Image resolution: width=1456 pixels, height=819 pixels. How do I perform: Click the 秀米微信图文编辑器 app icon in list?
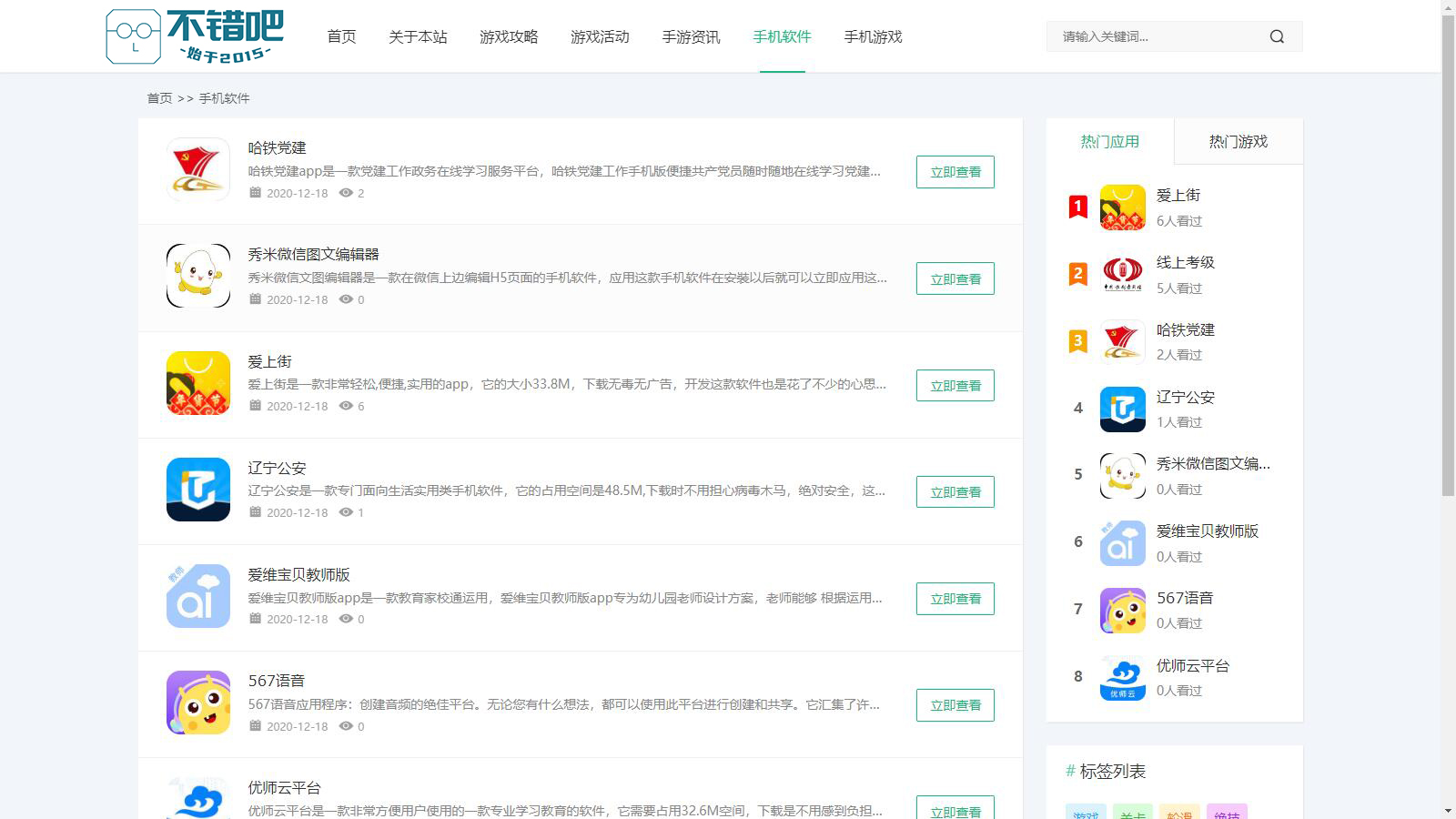[x=198, y=276]
